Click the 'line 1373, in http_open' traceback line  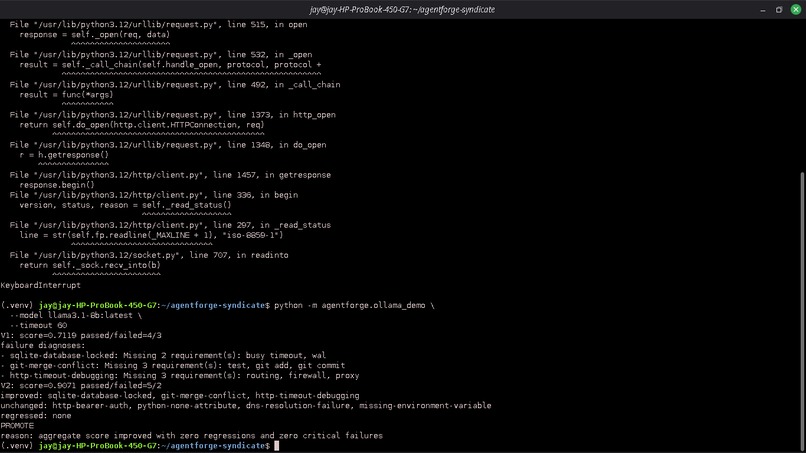click(x=173, y=115)
